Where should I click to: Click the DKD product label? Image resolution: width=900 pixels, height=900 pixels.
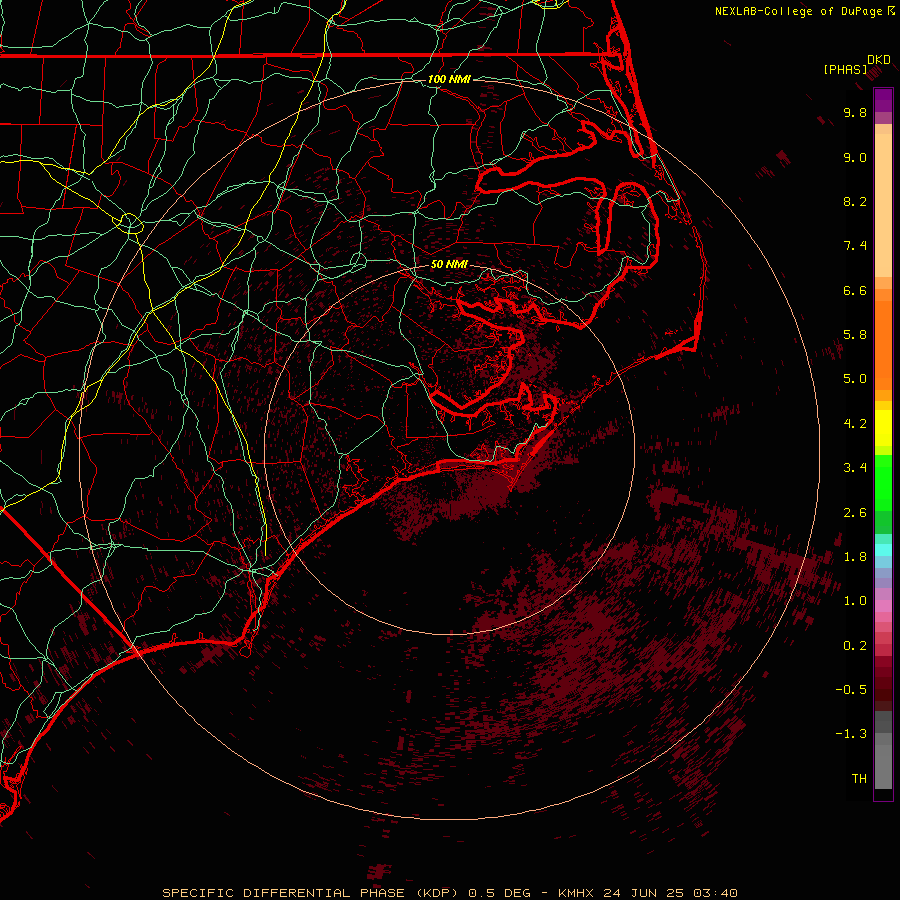coord(878,60)
